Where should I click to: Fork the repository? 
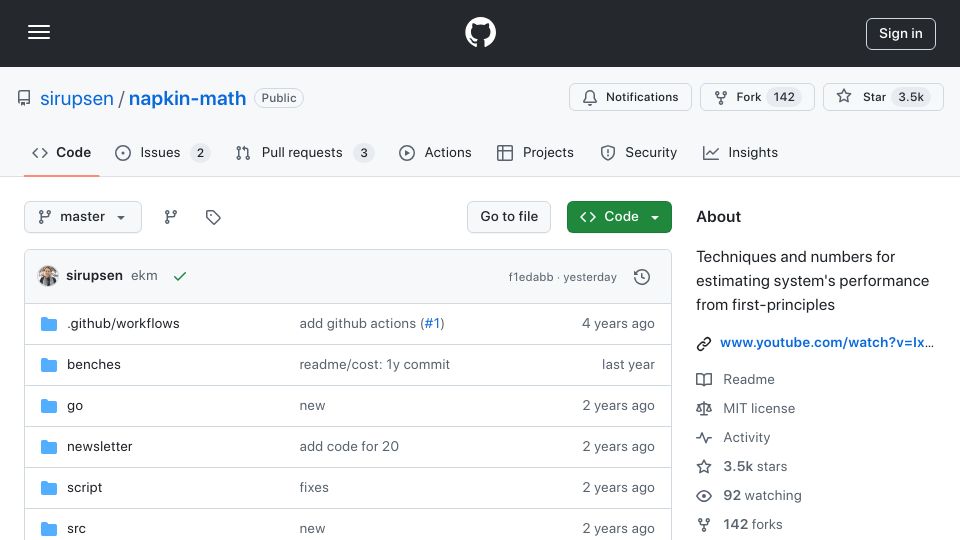click(757, 97)
